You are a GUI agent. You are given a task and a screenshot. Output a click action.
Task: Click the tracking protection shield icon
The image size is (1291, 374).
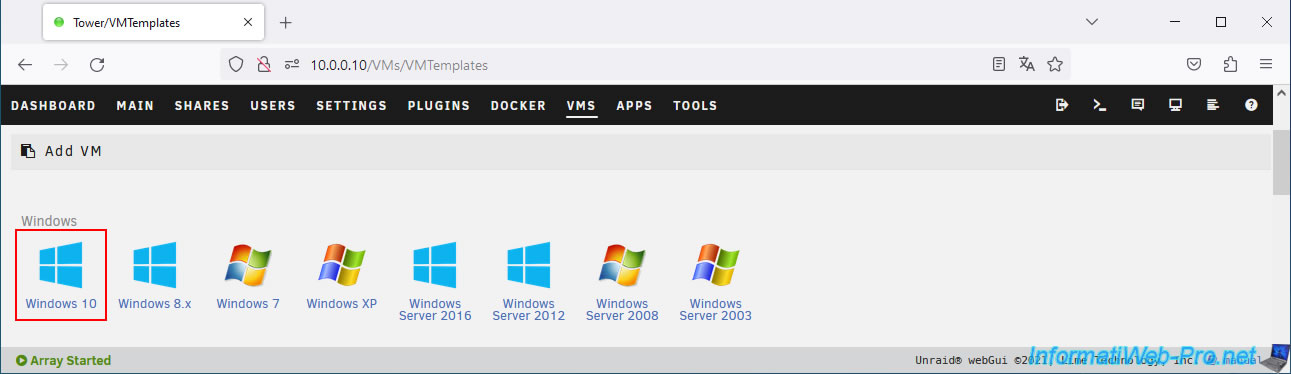click(236, 64)
